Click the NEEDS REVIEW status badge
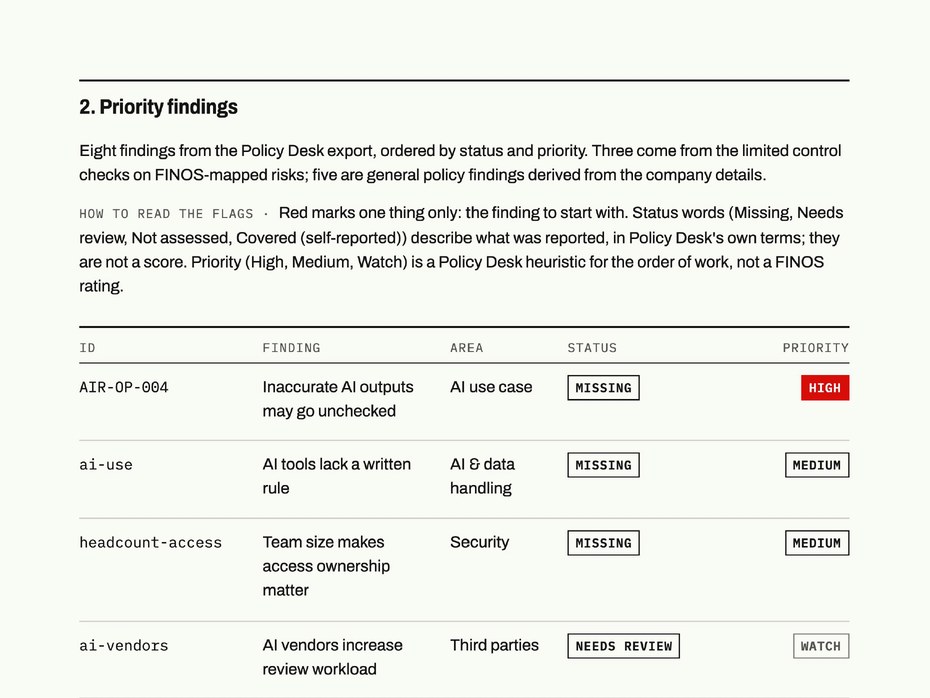The width and height of the screenshot is (930, 698). point(623,646)
